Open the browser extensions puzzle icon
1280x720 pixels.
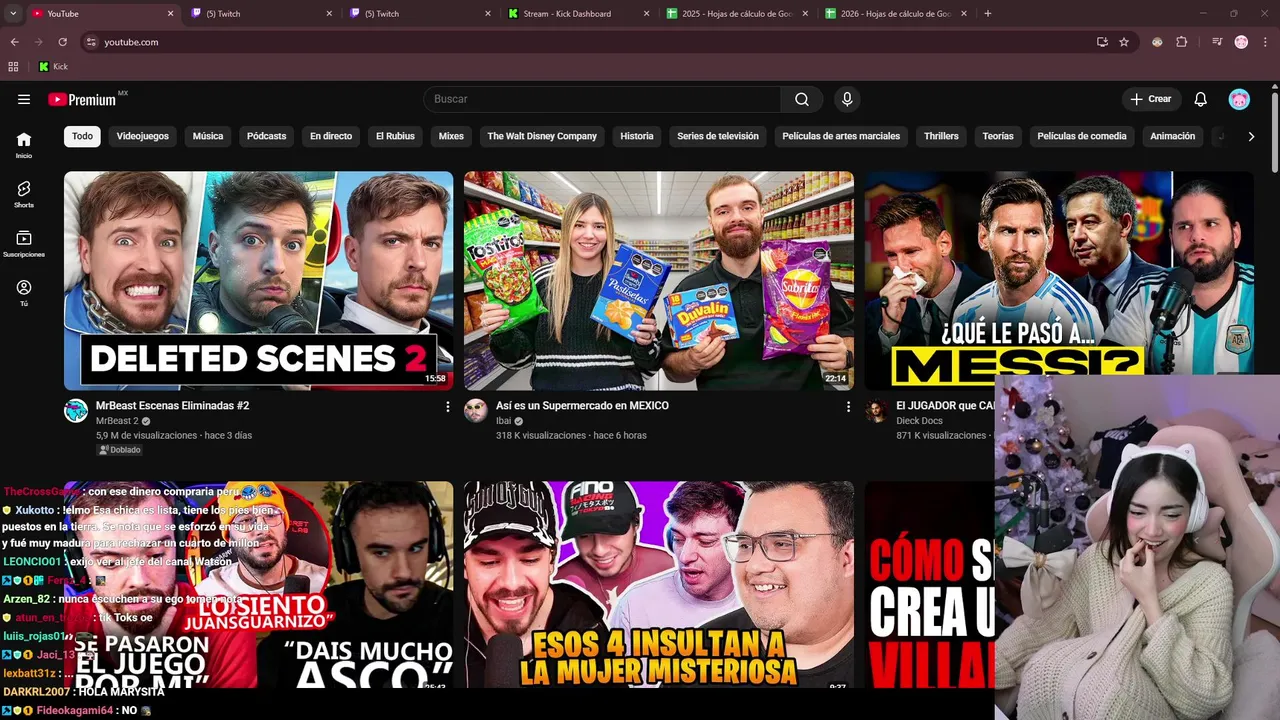[x=1181, y=42]
